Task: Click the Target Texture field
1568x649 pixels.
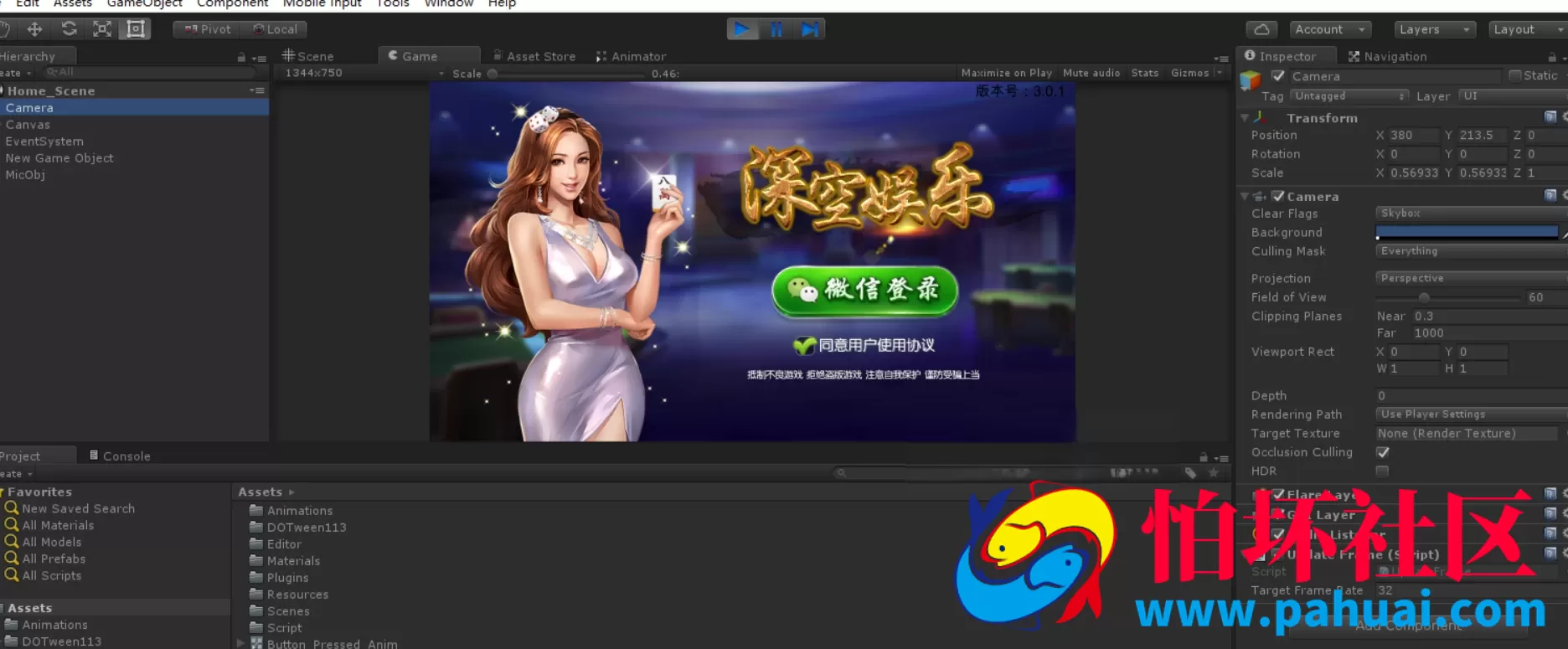Action: point(1467,433)
